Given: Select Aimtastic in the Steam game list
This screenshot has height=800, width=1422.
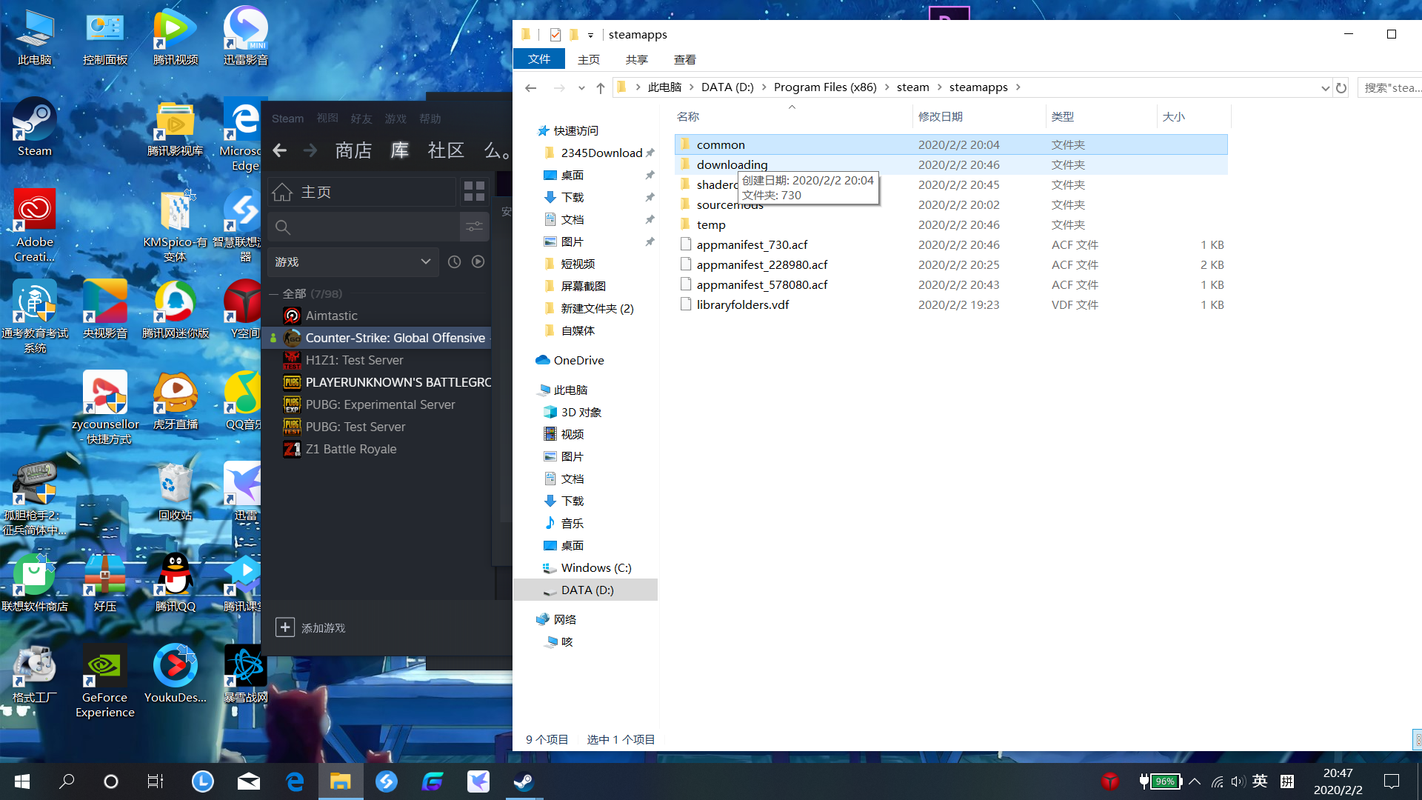Looking at the screenshot, I should (331, 316).
